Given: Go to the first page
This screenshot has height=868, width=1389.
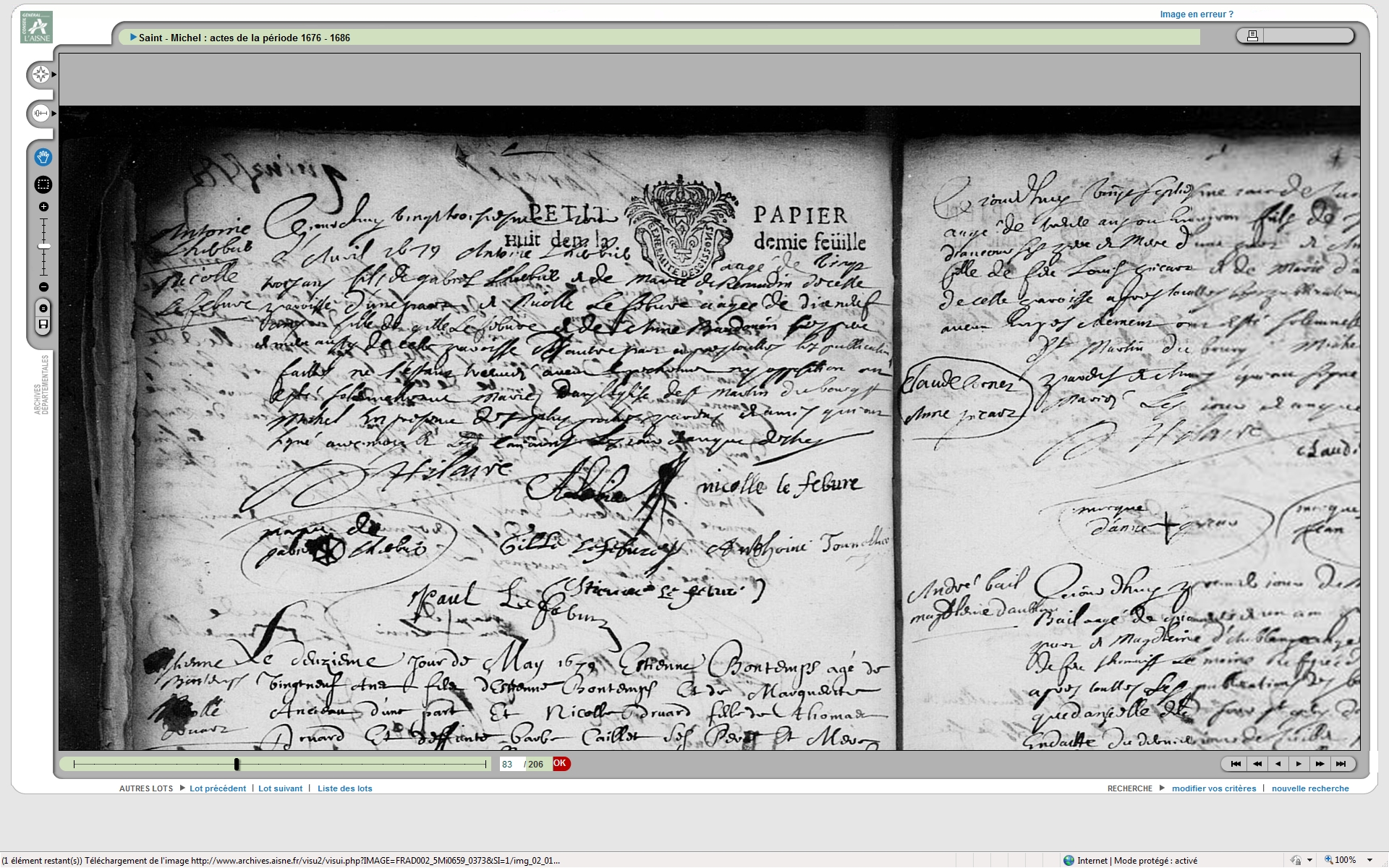Looking at the screenshot, I should point(1236,764).
